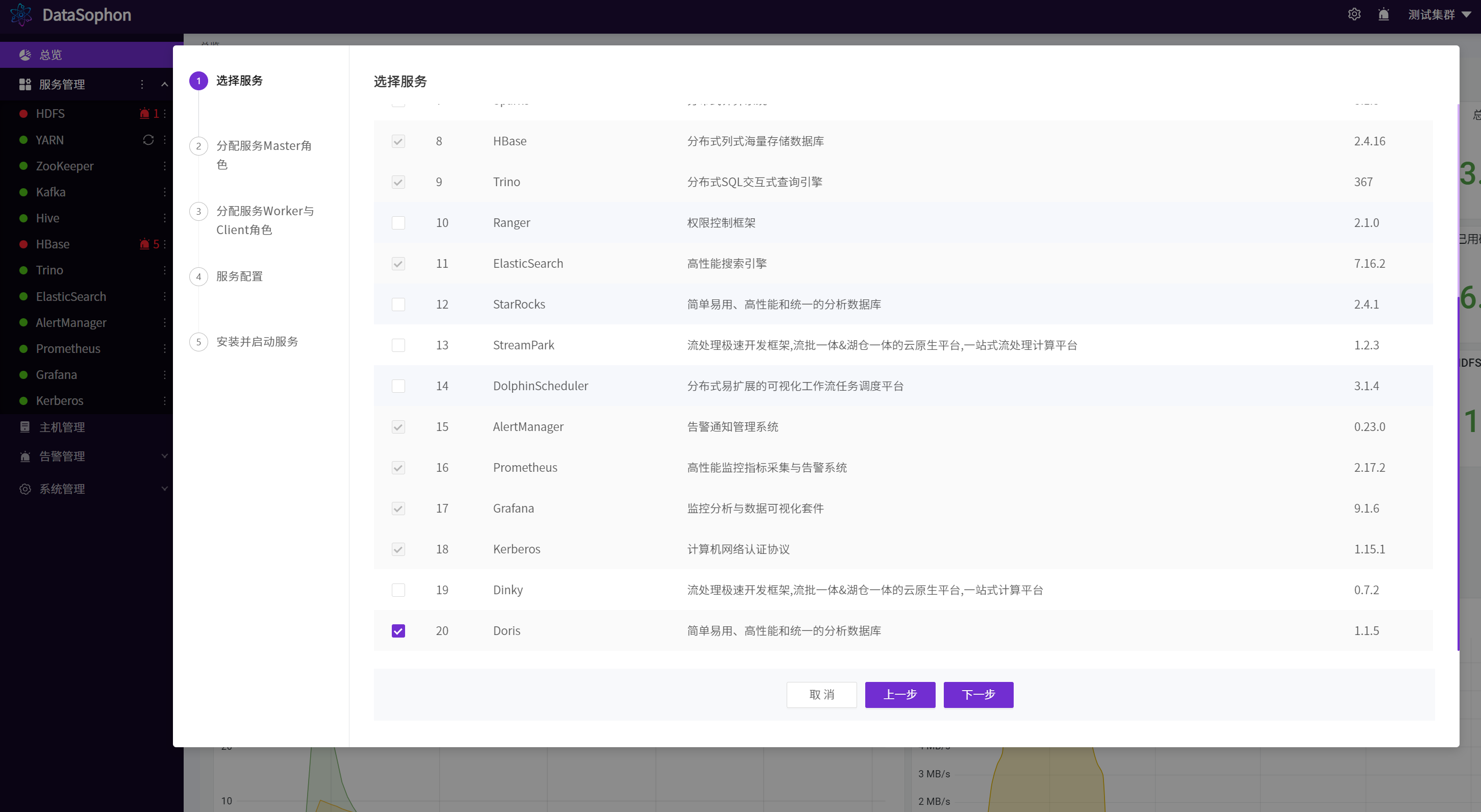Open Trino row options dots

(x=164, y=270)
